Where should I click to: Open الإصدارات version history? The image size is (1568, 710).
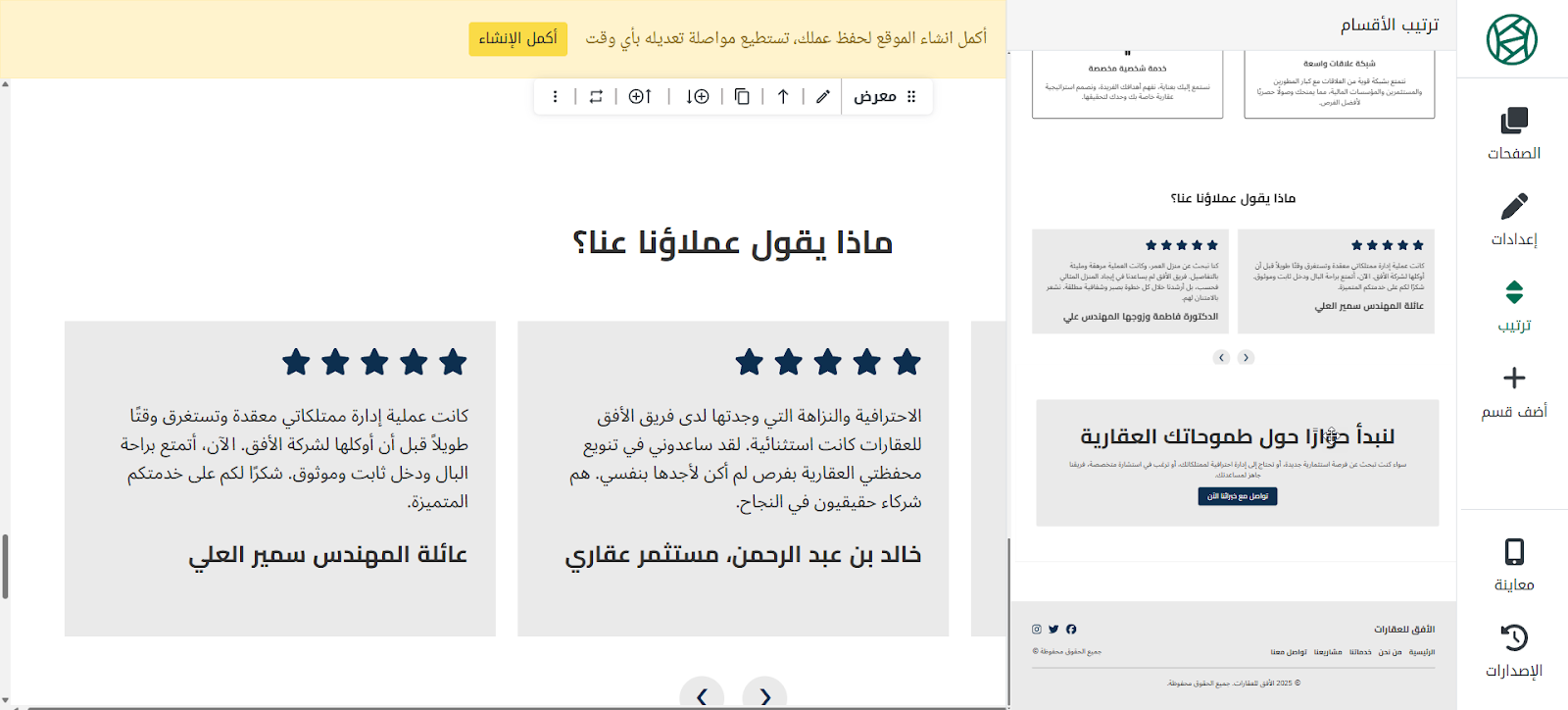(x=1513, y=650)
